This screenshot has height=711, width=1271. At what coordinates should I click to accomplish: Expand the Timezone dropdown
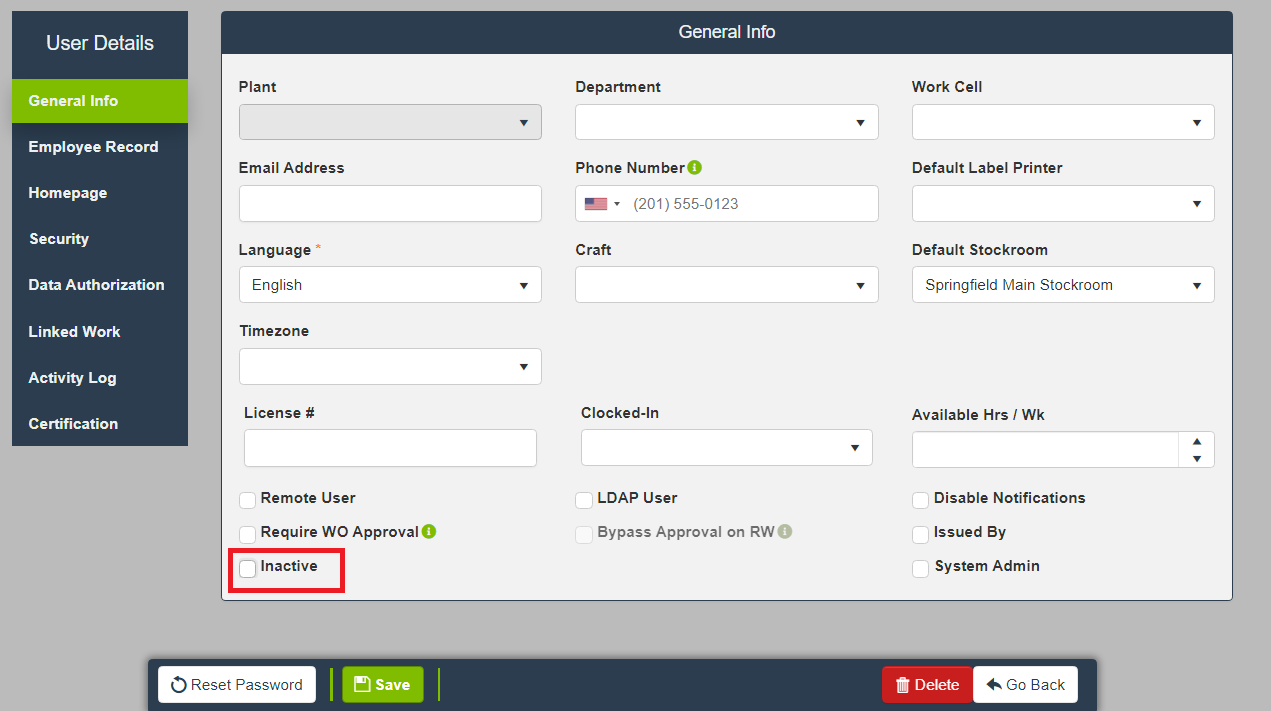(390, 366)
